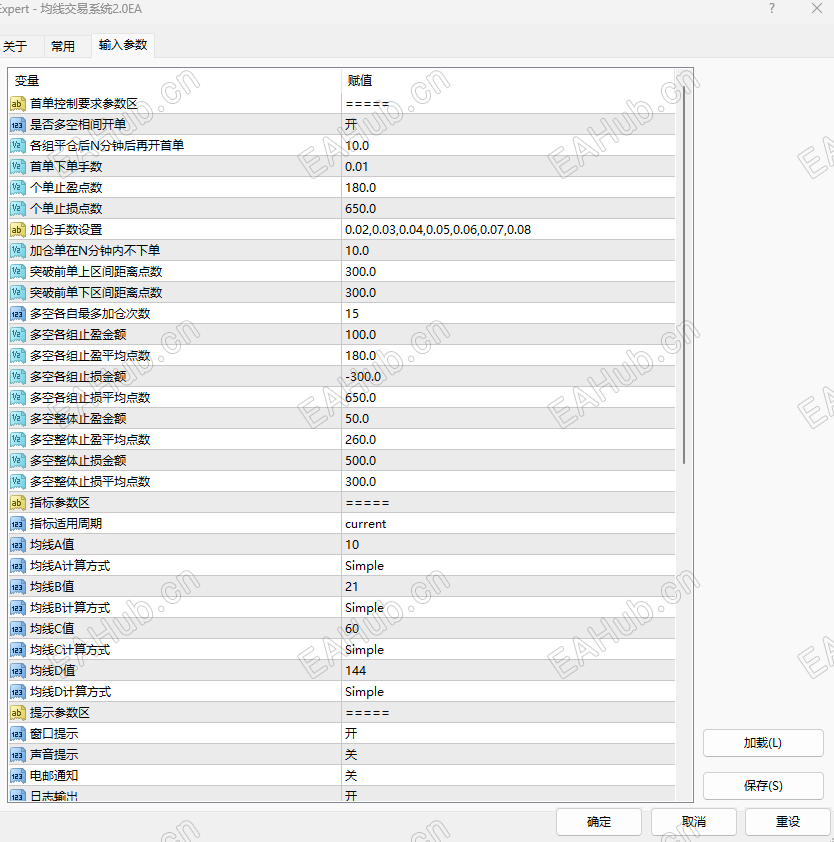Click the icon beside 多空各组止盈金额
Viewport: 834px width, 842px height.
18,335
